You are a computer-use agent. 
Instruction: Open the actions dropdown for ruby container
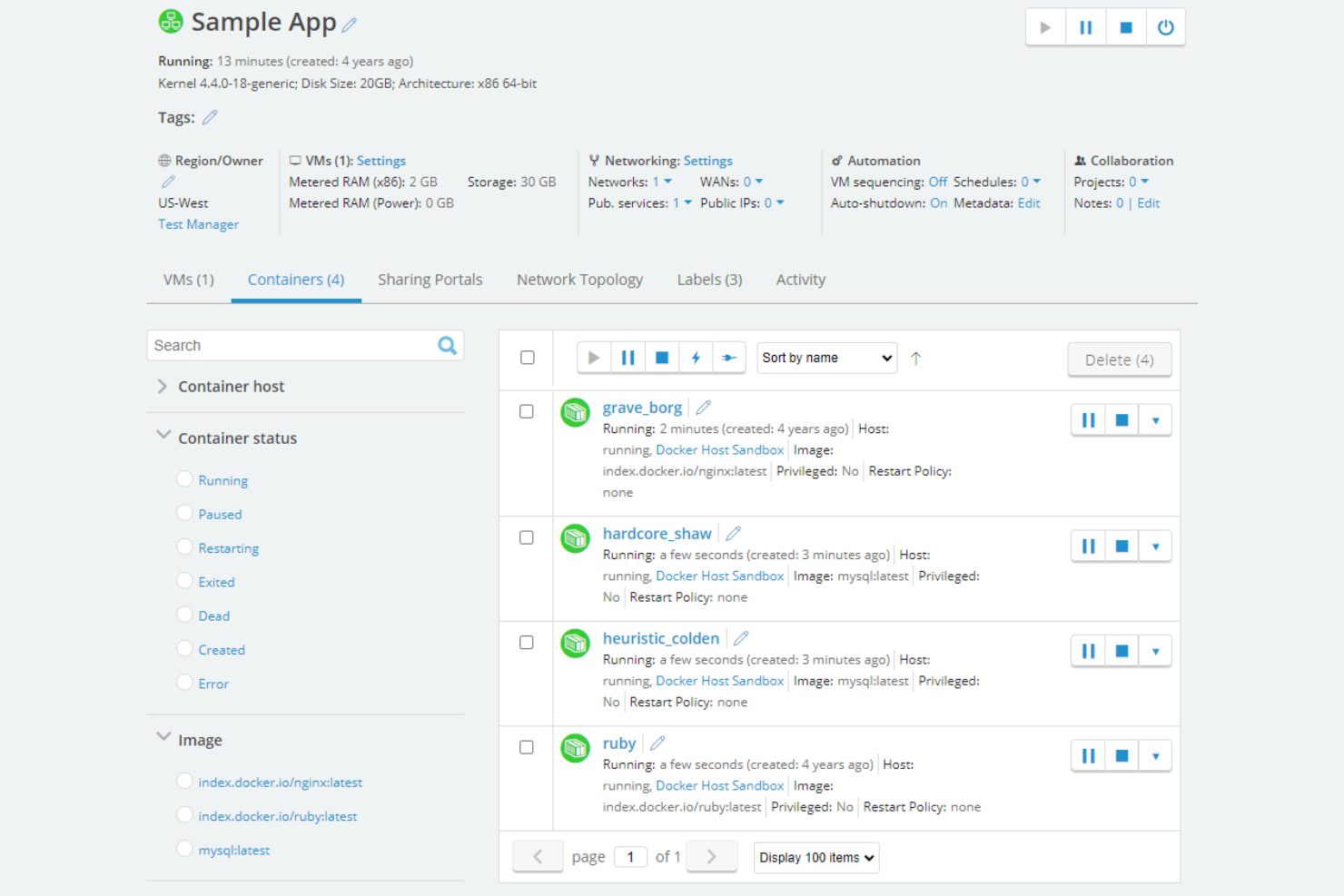[1155, 754]
